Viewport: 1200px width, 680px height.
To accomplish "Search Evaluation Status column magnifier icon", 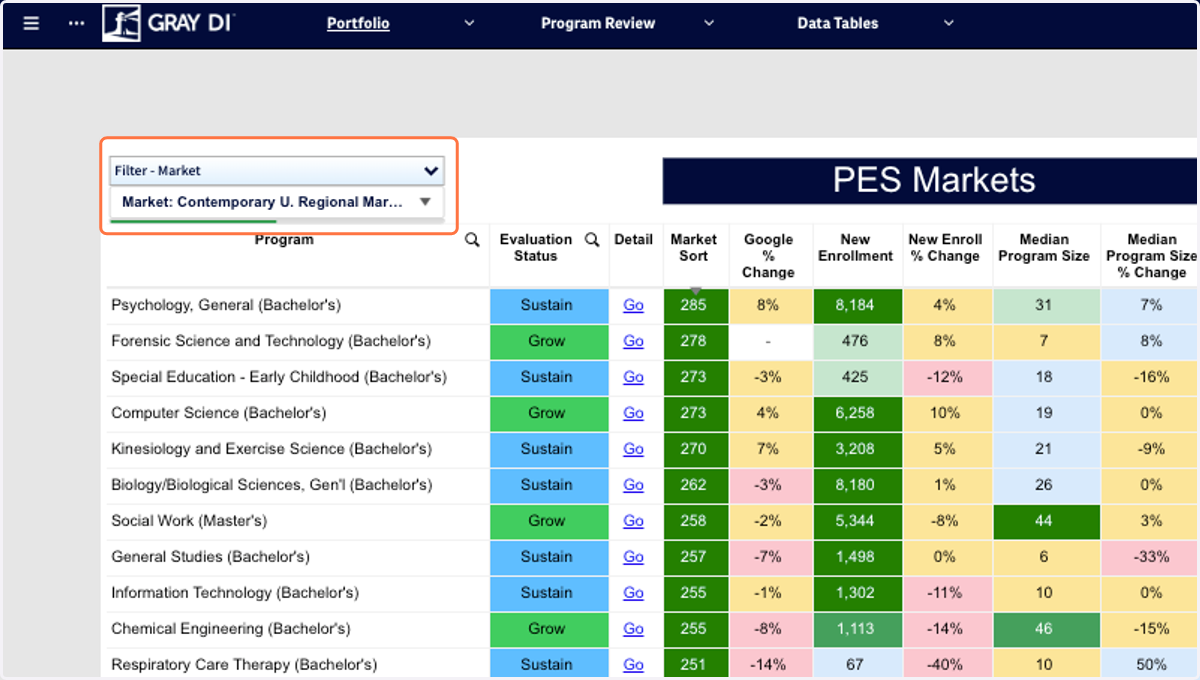I will click(592, 240).
